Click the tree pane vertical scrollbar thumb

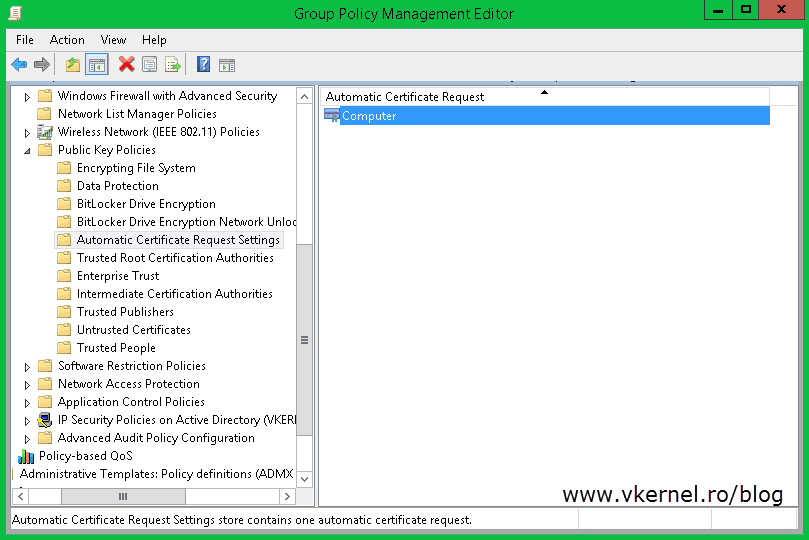[304, 340]
